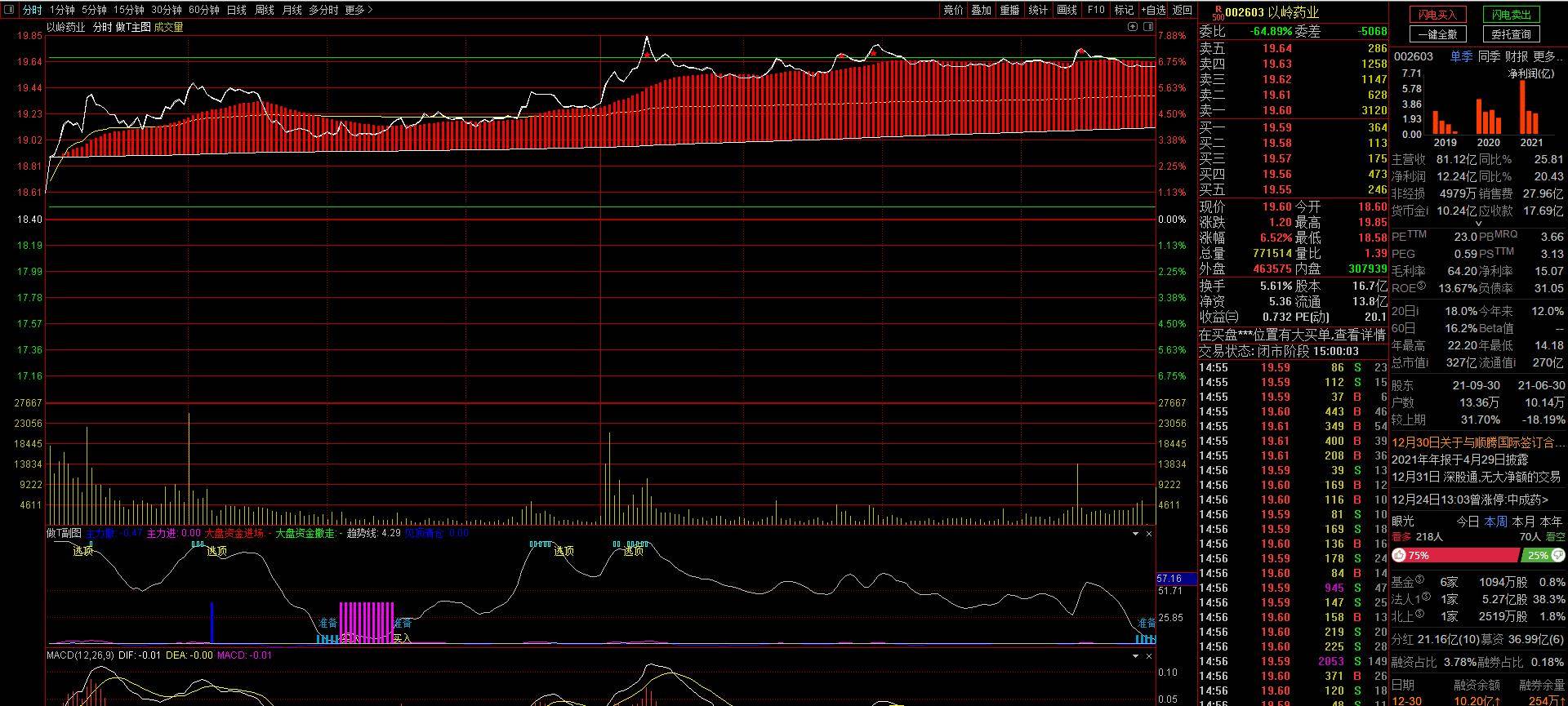Screen dimensions: 1568x706
Task: Select 本月 in 眼光 panel
Action: coord(1523,521)
